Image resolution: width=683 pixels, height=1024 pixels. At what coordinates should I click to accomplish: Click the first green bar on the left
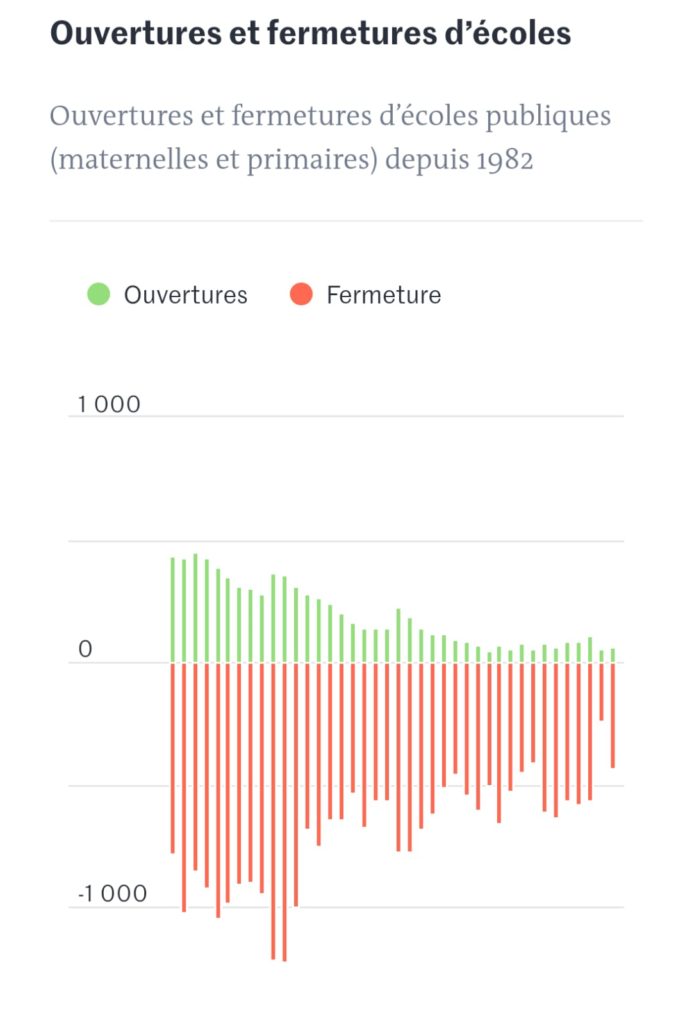[172, 610]
